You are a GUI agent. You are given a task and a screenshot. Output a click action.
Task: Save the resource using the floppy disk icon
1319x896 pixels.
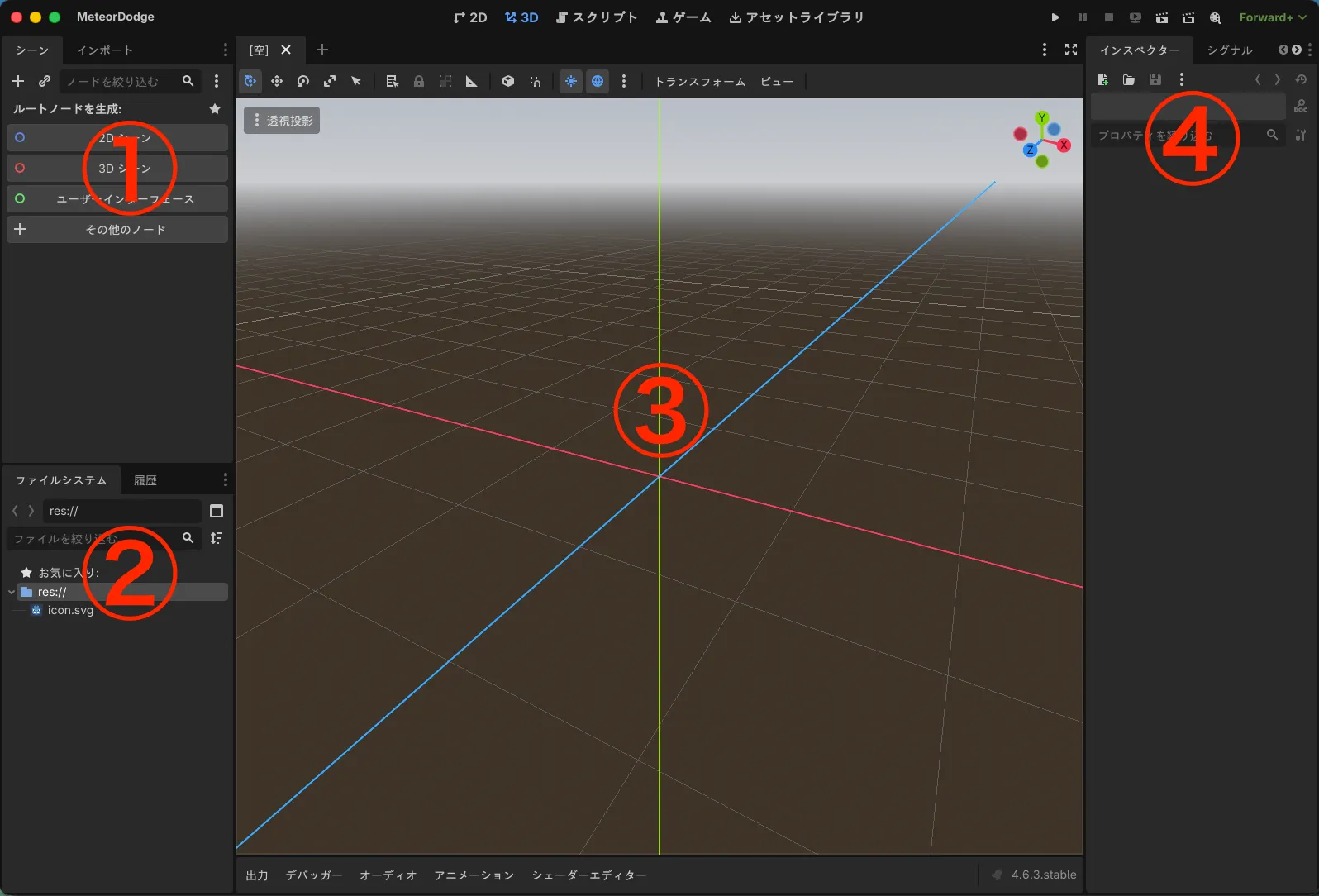[1155, 79]
